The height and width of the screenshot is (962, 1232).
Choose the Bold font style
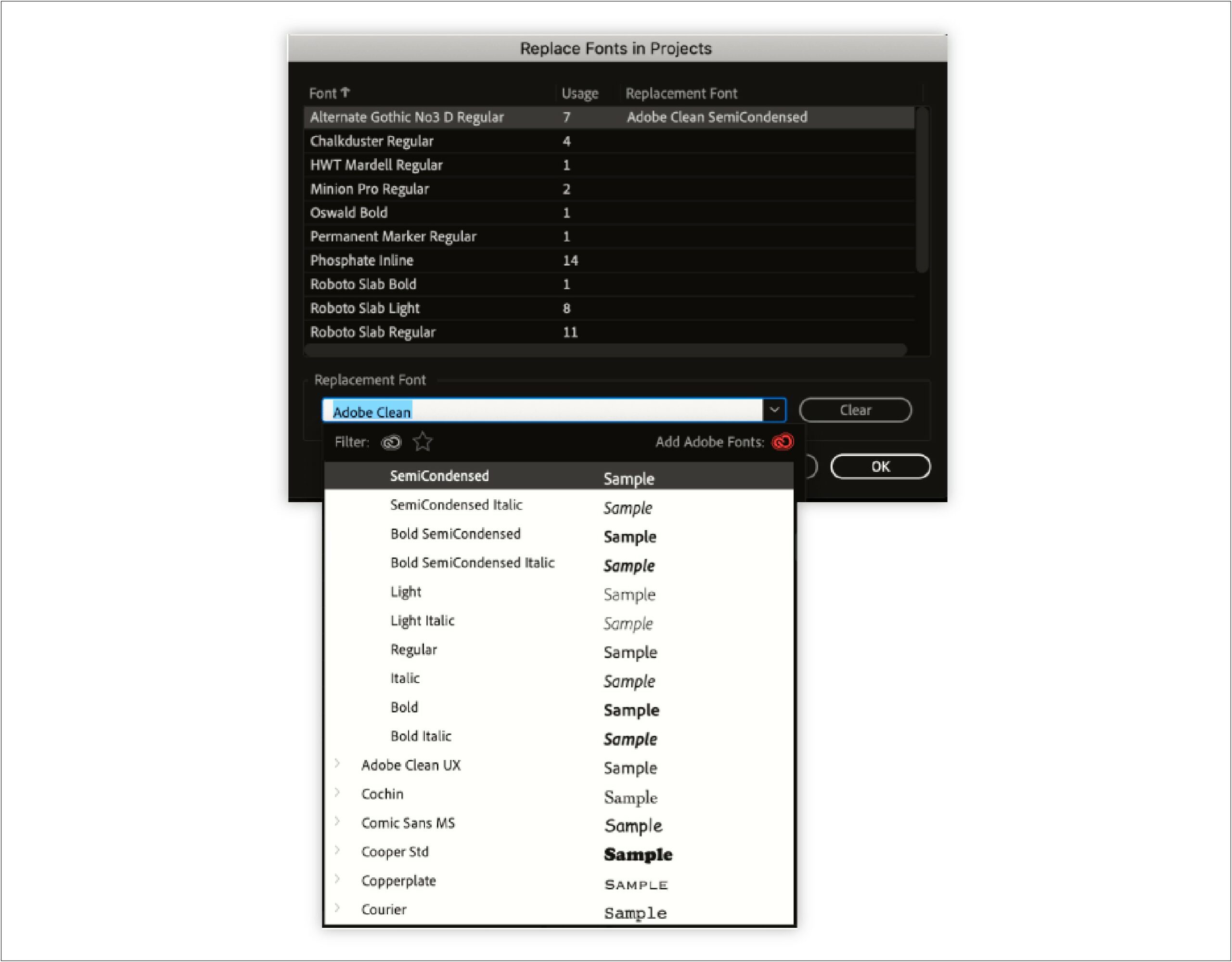coord(559,707)
